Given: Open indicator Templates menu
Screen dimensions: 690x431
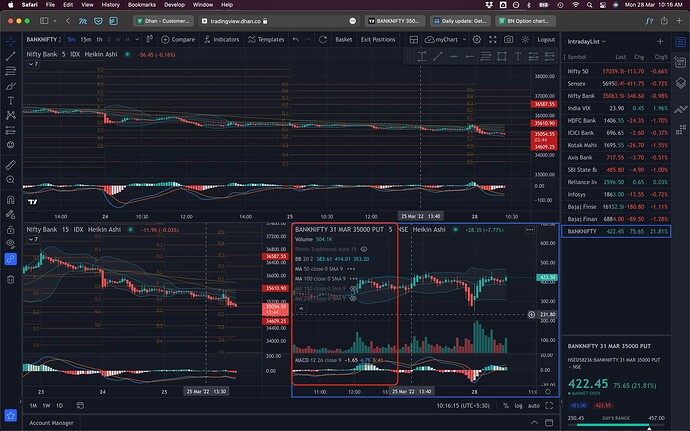Looking at the screenshot, I should [266, 40].
